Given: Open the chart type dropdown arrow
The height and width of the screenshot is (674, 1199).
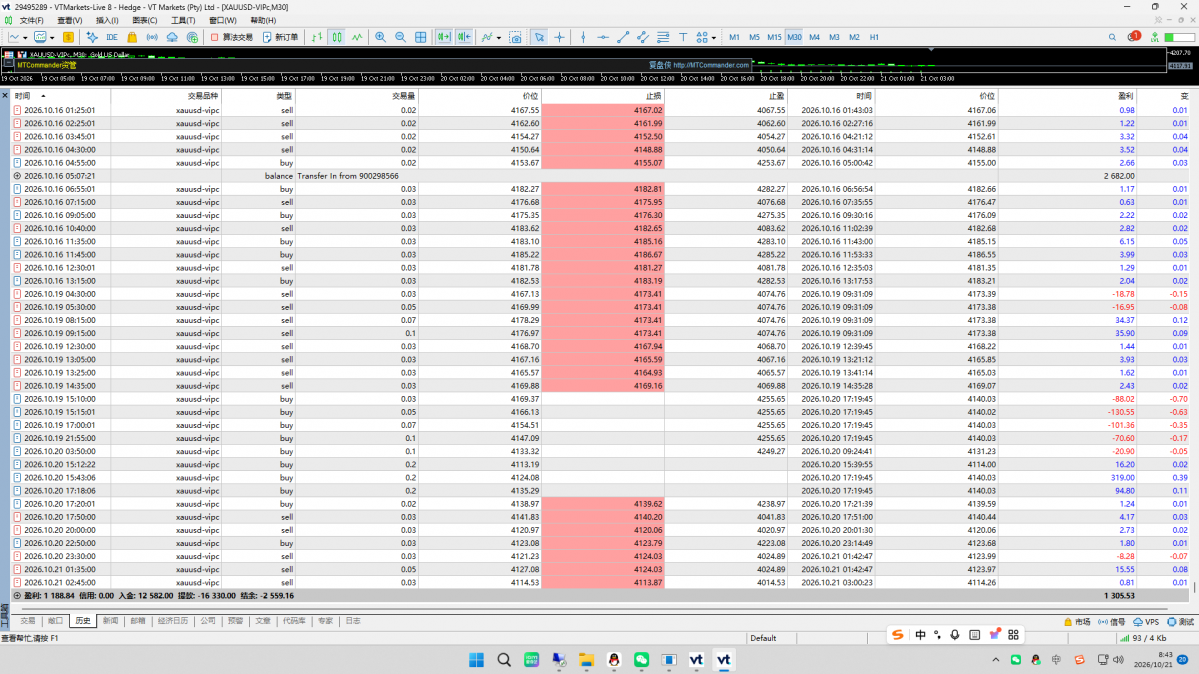Looking at the screenshot, I should pyautogui.click(x=25, y=37).
